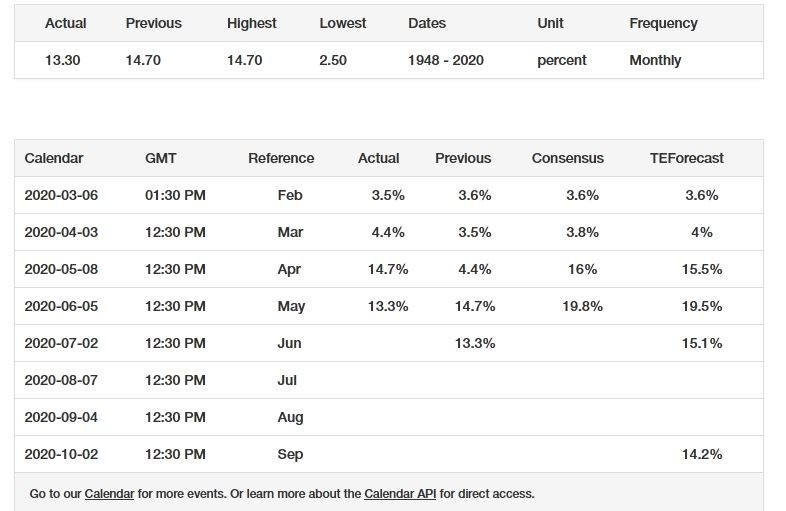786x511 pixels.
Task: Open the Calendar link in footer
Action: tap(109, 494)
